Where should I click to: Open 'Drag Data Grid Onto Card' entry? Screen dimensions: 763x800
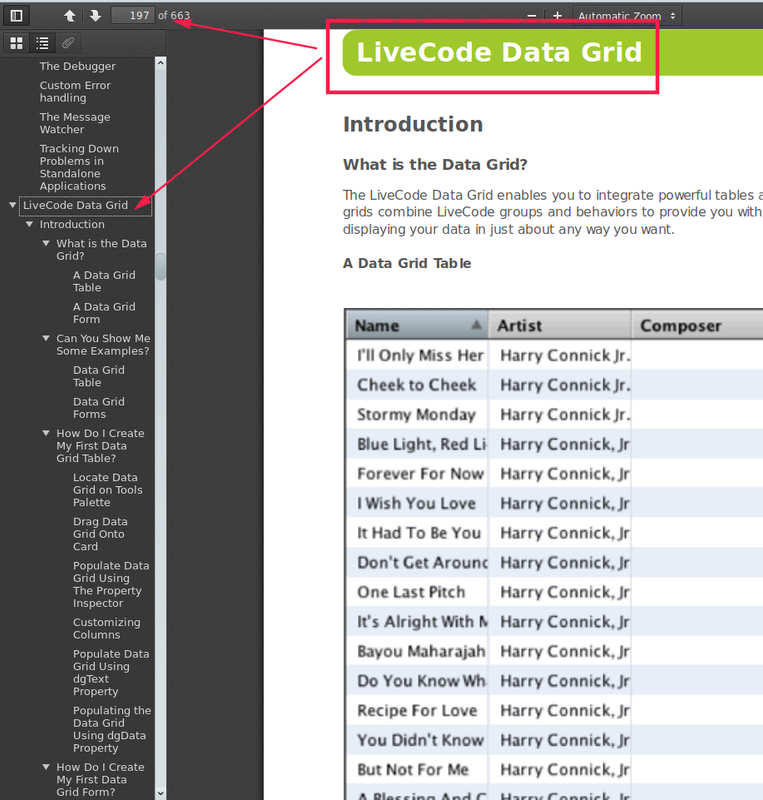(x=100, y=534)
